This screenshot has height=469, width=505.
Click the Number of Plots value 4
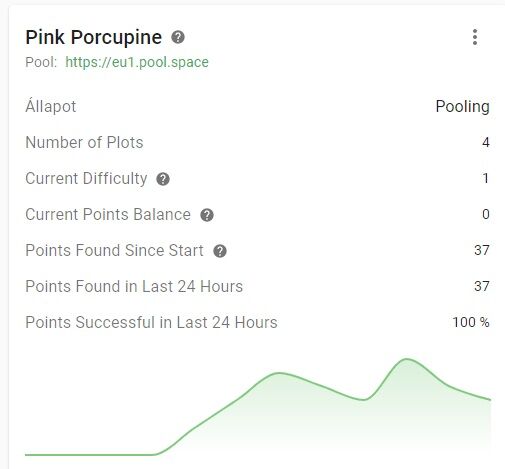[486, 143]
